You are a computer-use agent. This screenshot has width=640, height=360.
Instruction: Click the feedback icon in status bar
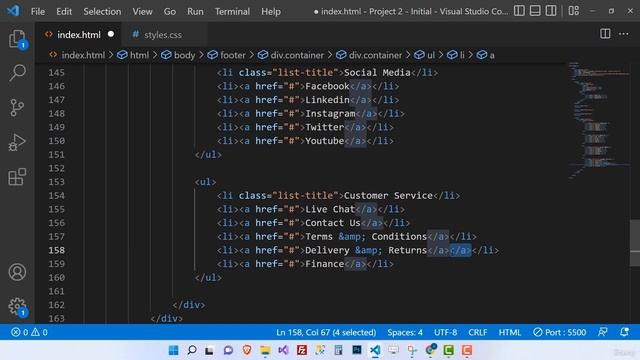[x=602, y=332]
